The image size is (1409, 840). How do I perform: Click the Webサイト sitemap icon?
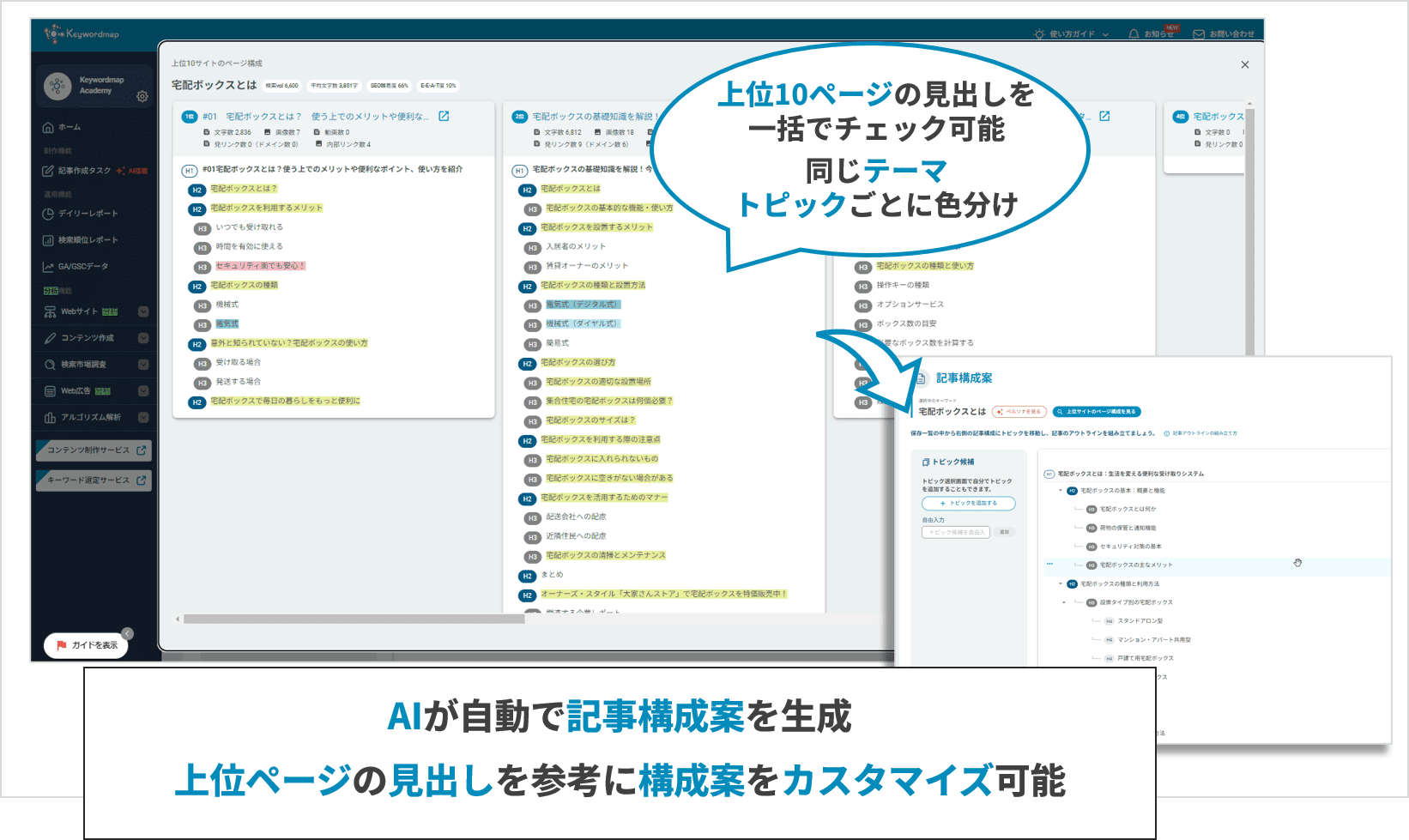(x=50, y=311)
